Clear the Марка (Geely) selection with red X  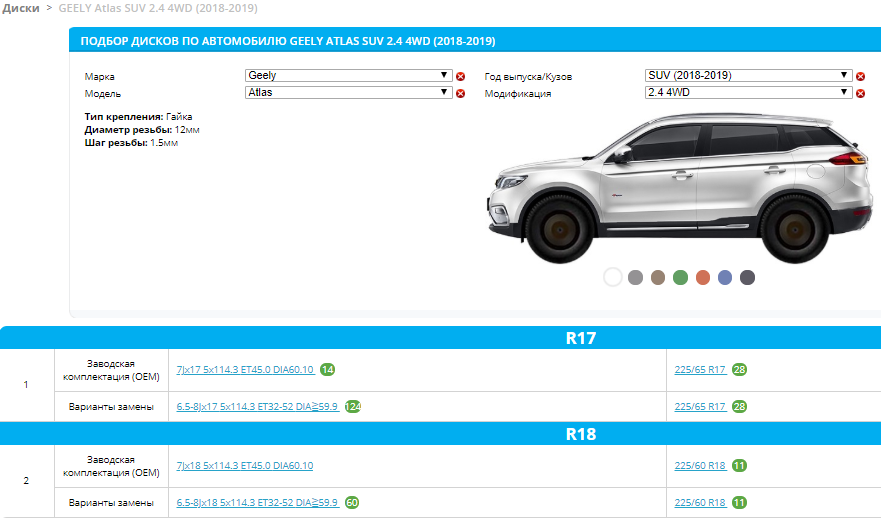[460, 77]
